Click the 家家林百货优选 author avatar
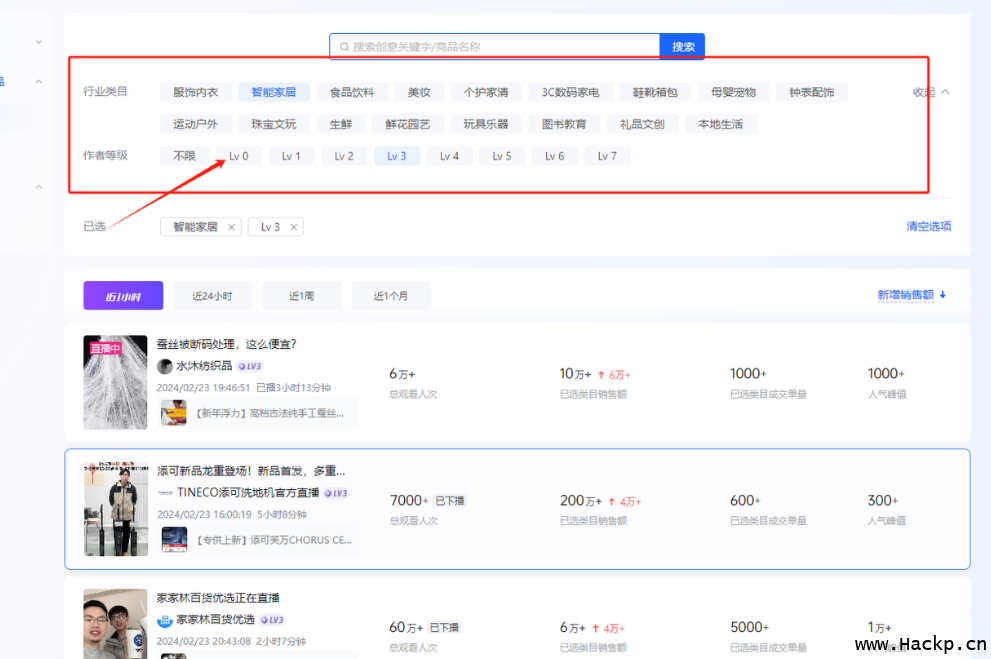This screenshot has width=991, height=659. [165, 620]
